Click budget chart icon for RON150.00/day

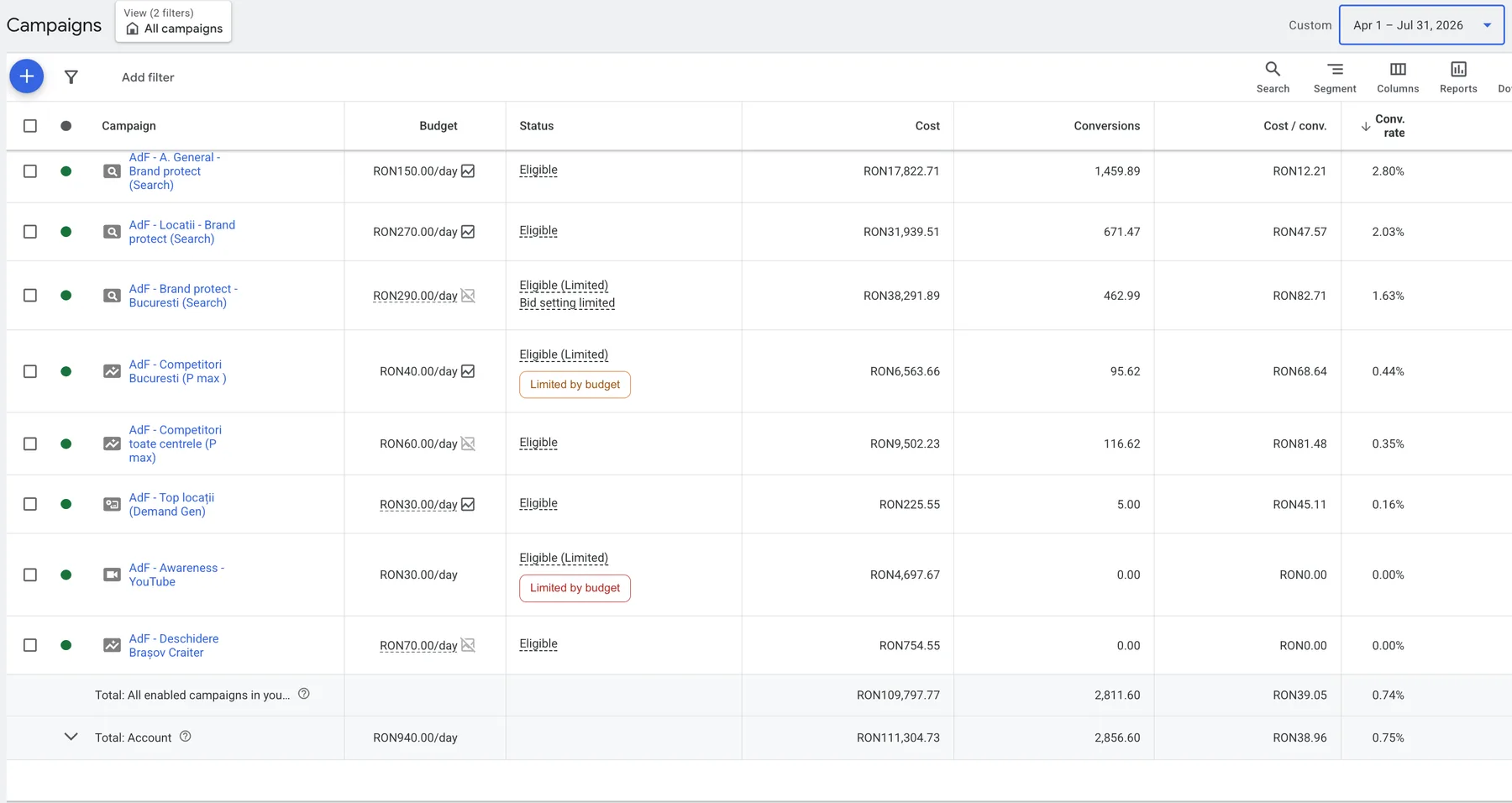tap(468, 171)
